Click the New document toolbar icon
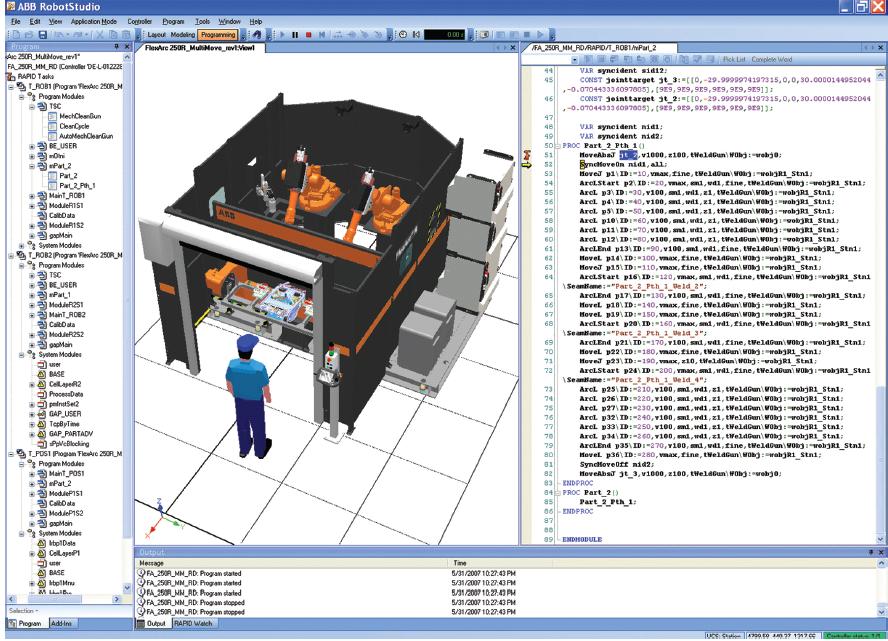Viewport: 888px width, 641px height. pos(16,35)
